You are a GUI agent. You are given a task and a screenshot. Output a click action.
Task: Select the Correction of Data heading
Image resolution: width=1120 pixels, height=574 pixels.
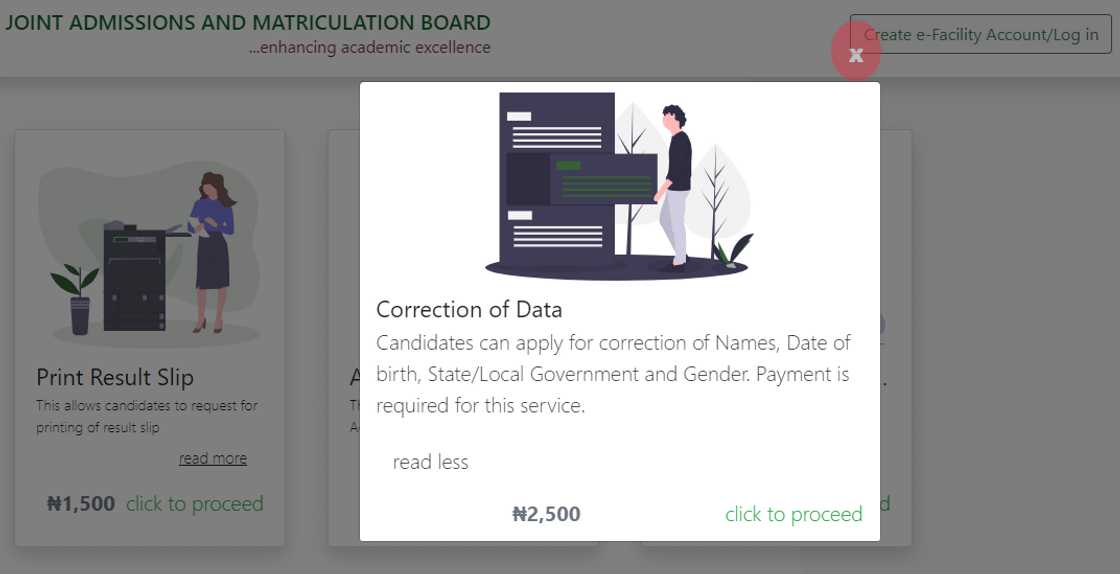pos(469,309)
